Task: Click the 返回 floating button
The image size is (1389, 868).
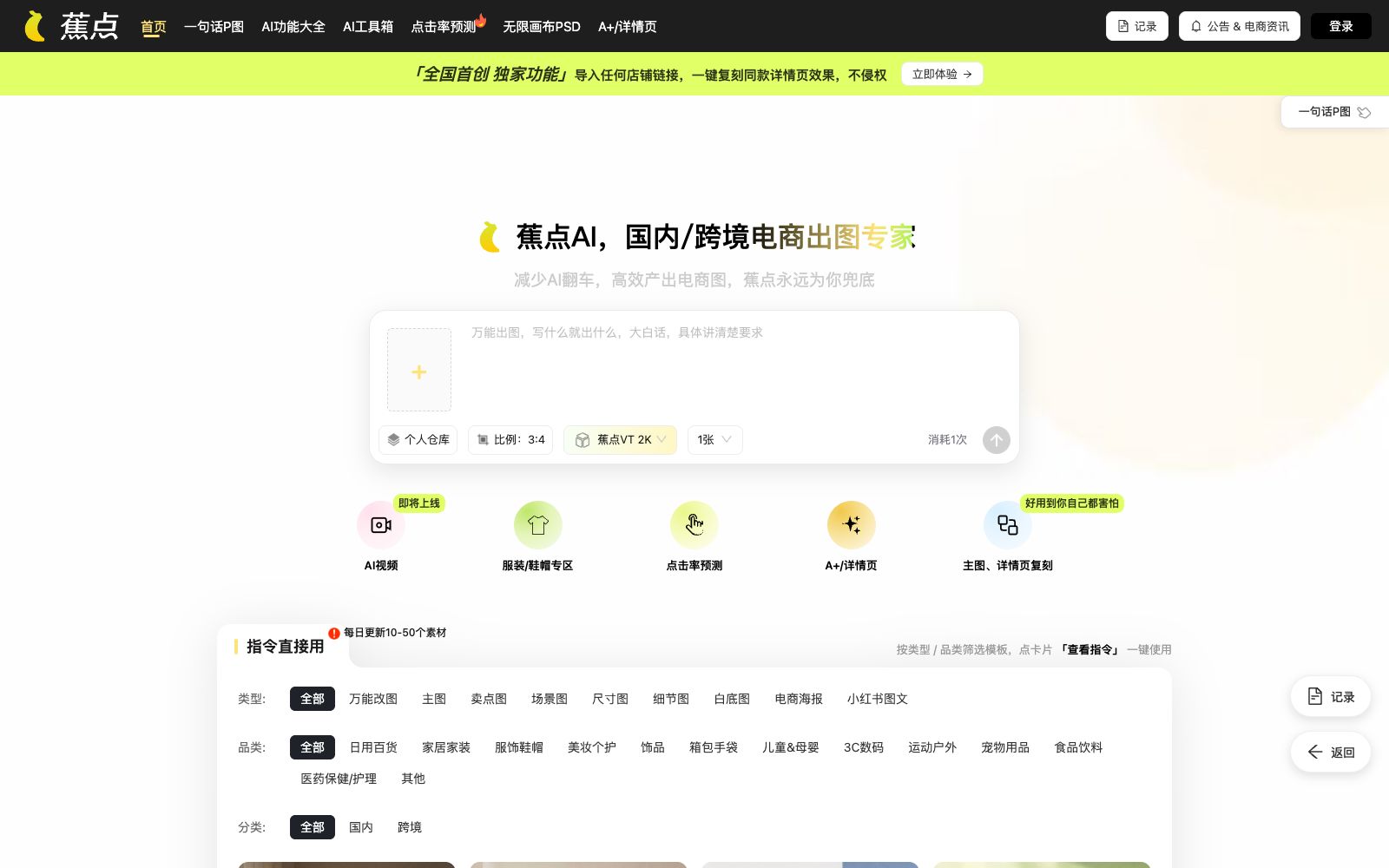Action: click(x=1331, y=753)
